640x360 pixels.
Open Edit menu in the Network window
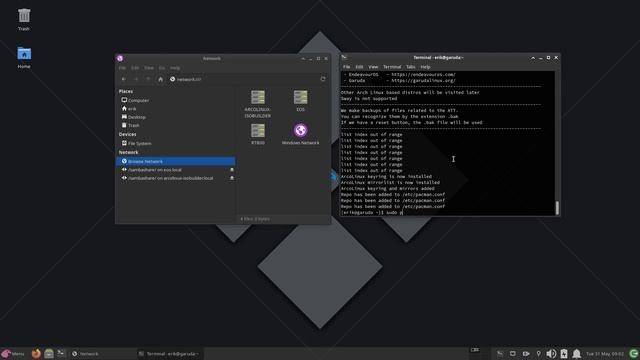click(x=135, y=68)
